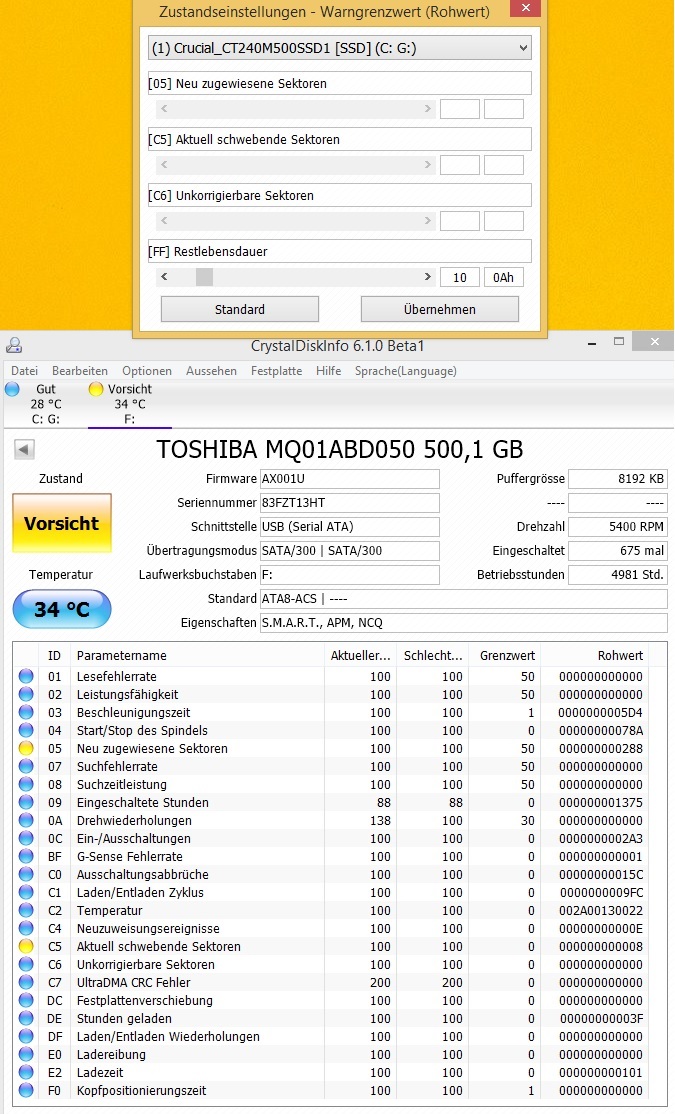Viewport: 675px width, 1114px height.
Task: Click blue status icon of Festplattenverschiebung row
Action: coord(26,1000)
